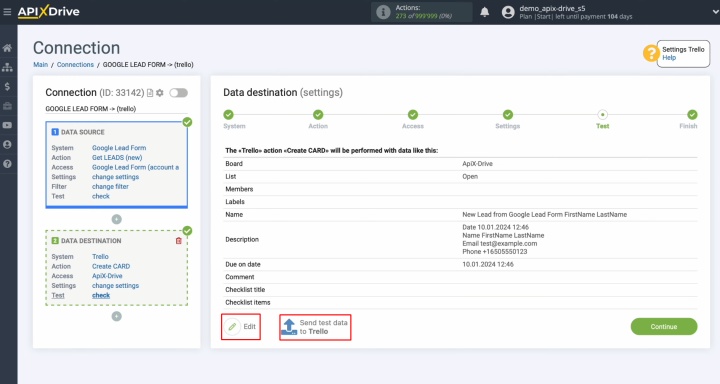Click change settings in Data Destination
The image size is (720, 384).
click(115, 286)
